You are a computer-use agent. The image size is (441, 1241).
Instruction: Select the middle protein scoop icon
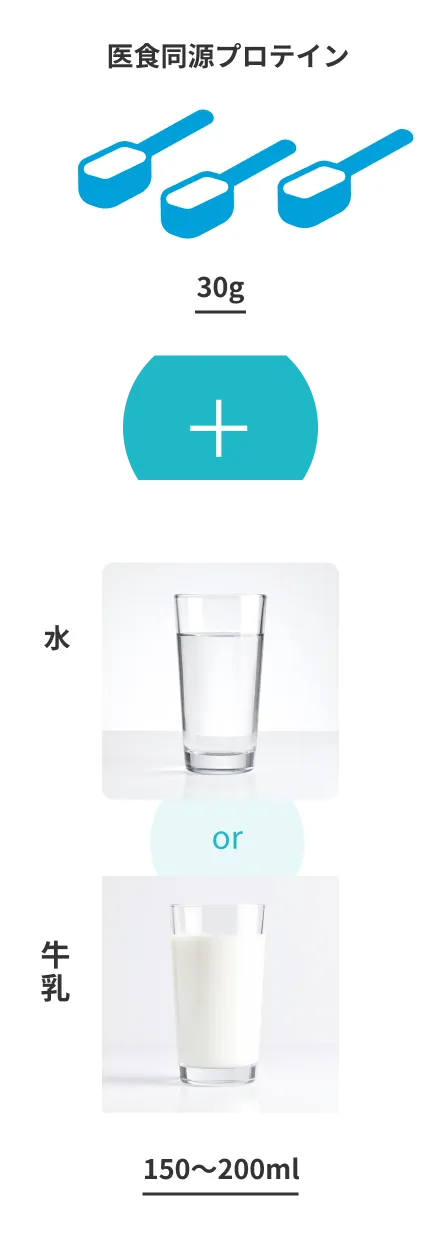pos(229,189)
